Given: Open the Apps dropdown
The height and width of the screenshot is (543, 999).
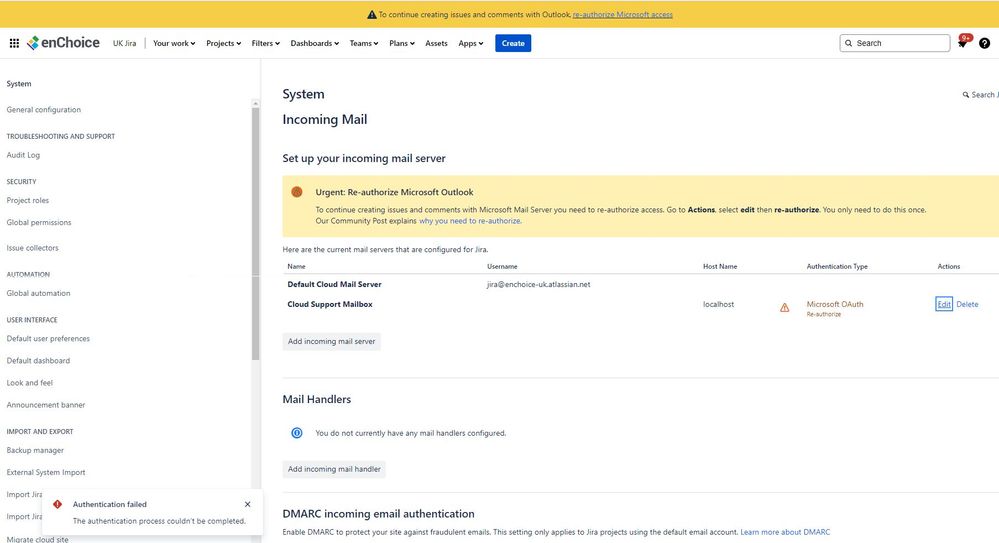Looking at the screenshot, I should [471, 43].
